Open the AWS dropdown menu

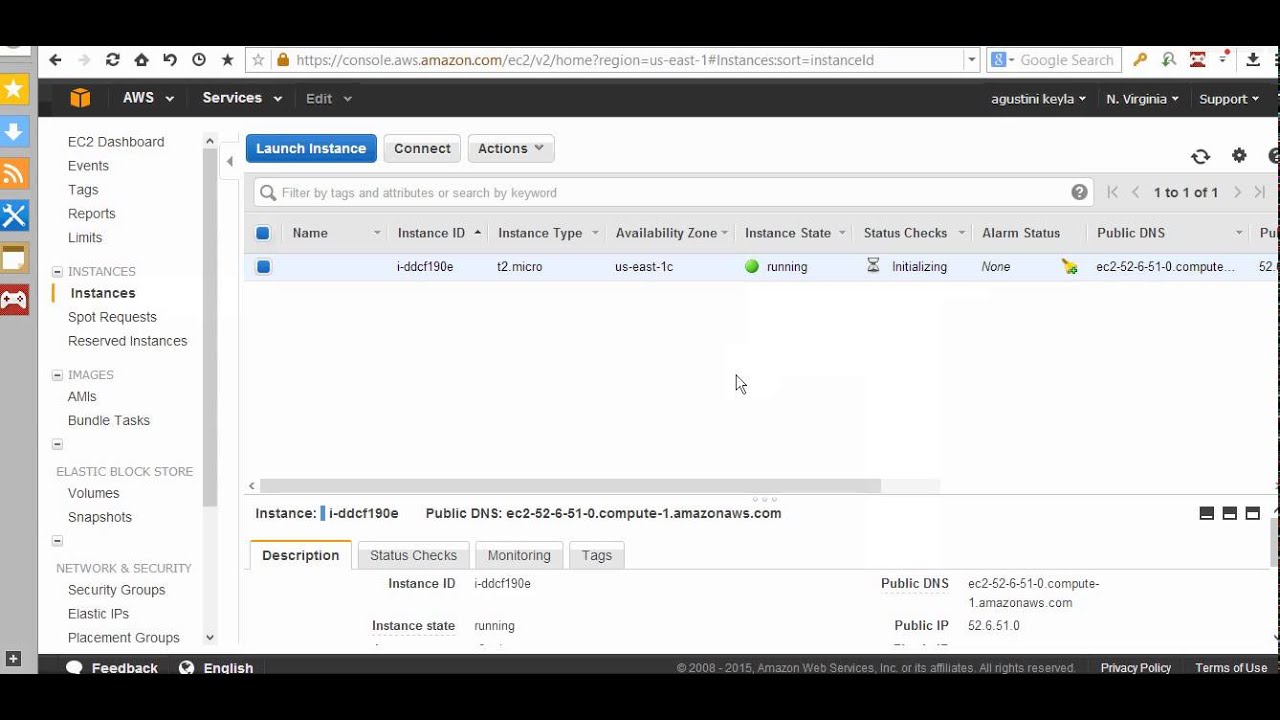pos(148,98)
